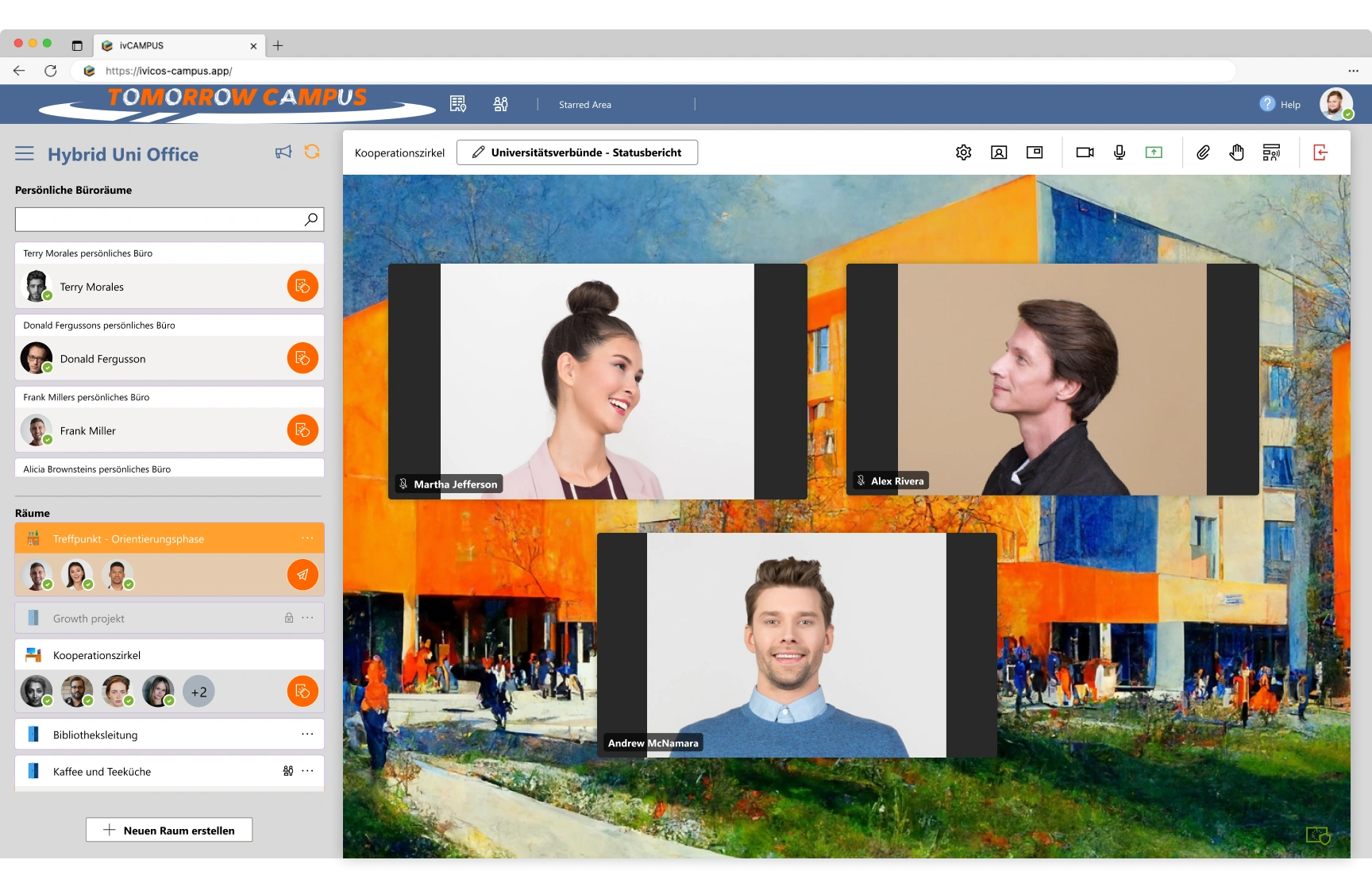The width and height of the screenshot is (1372, 887).
Task: Start screen sharing with green icon
Action: [x=1154, y=152]
